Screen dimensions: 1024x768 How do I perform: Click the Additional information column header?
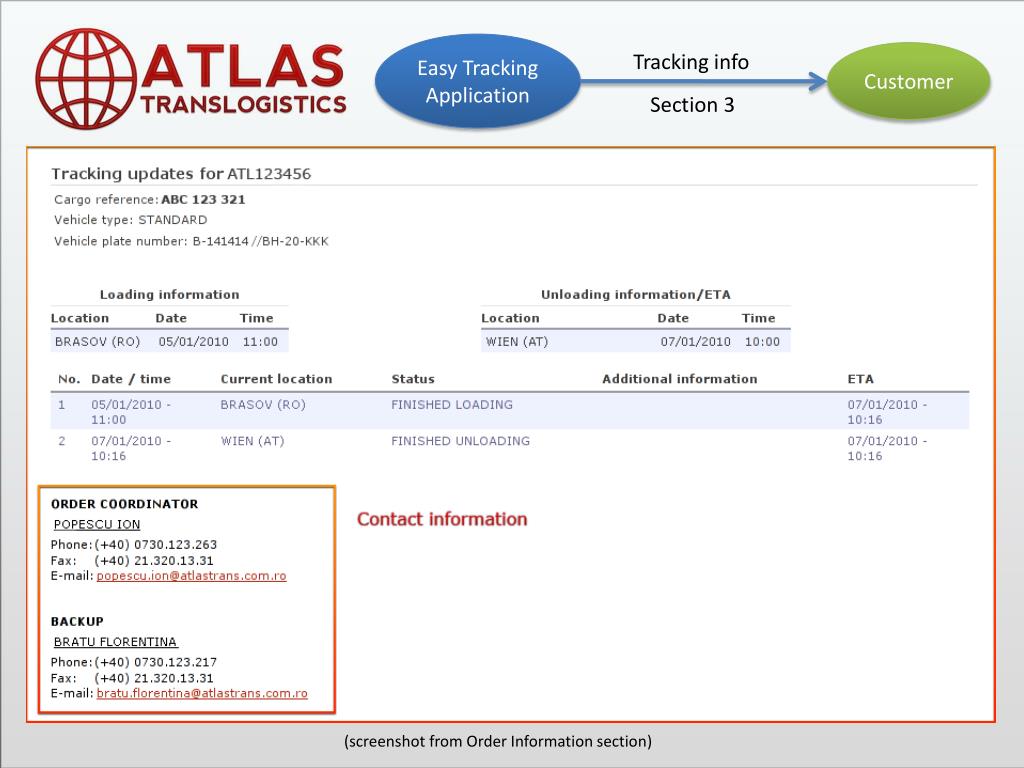(680, 379)
